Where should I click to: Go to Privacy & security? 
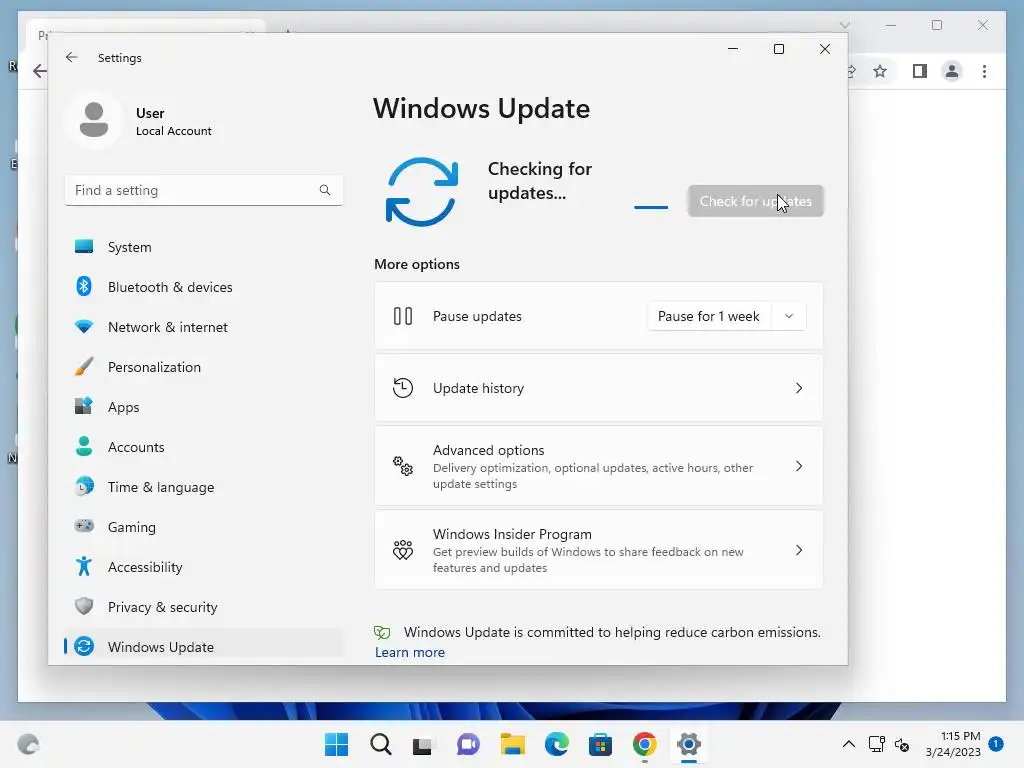point(204,607)
